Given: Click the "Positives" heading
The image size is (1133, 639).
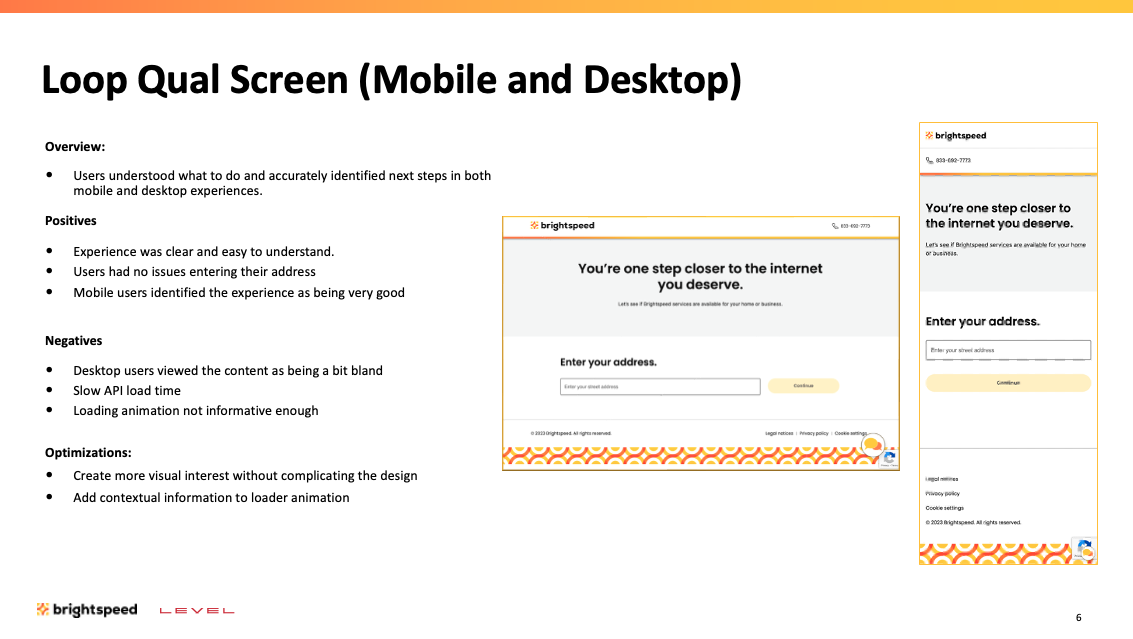Looking at the screenshot, I should tap(71, 220).
